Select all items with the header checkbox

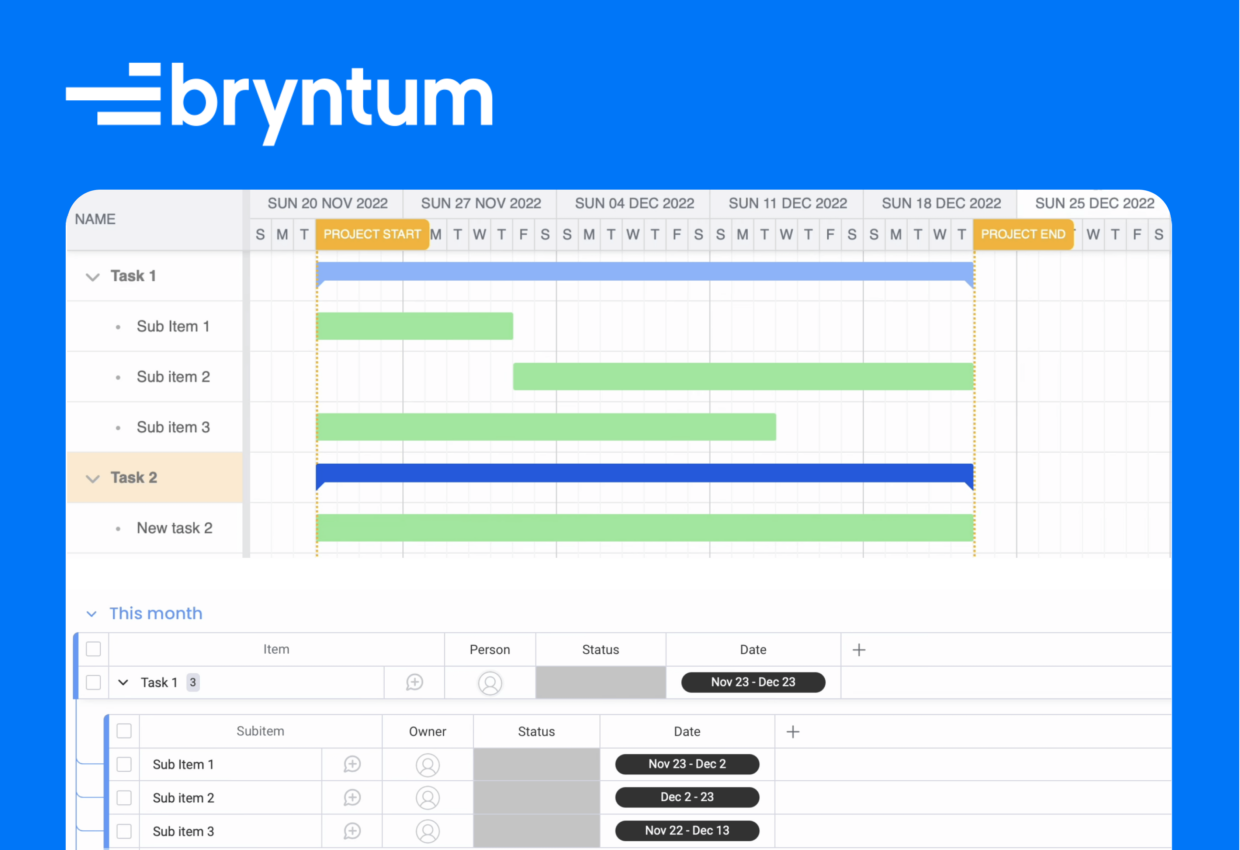pos(93,649)
